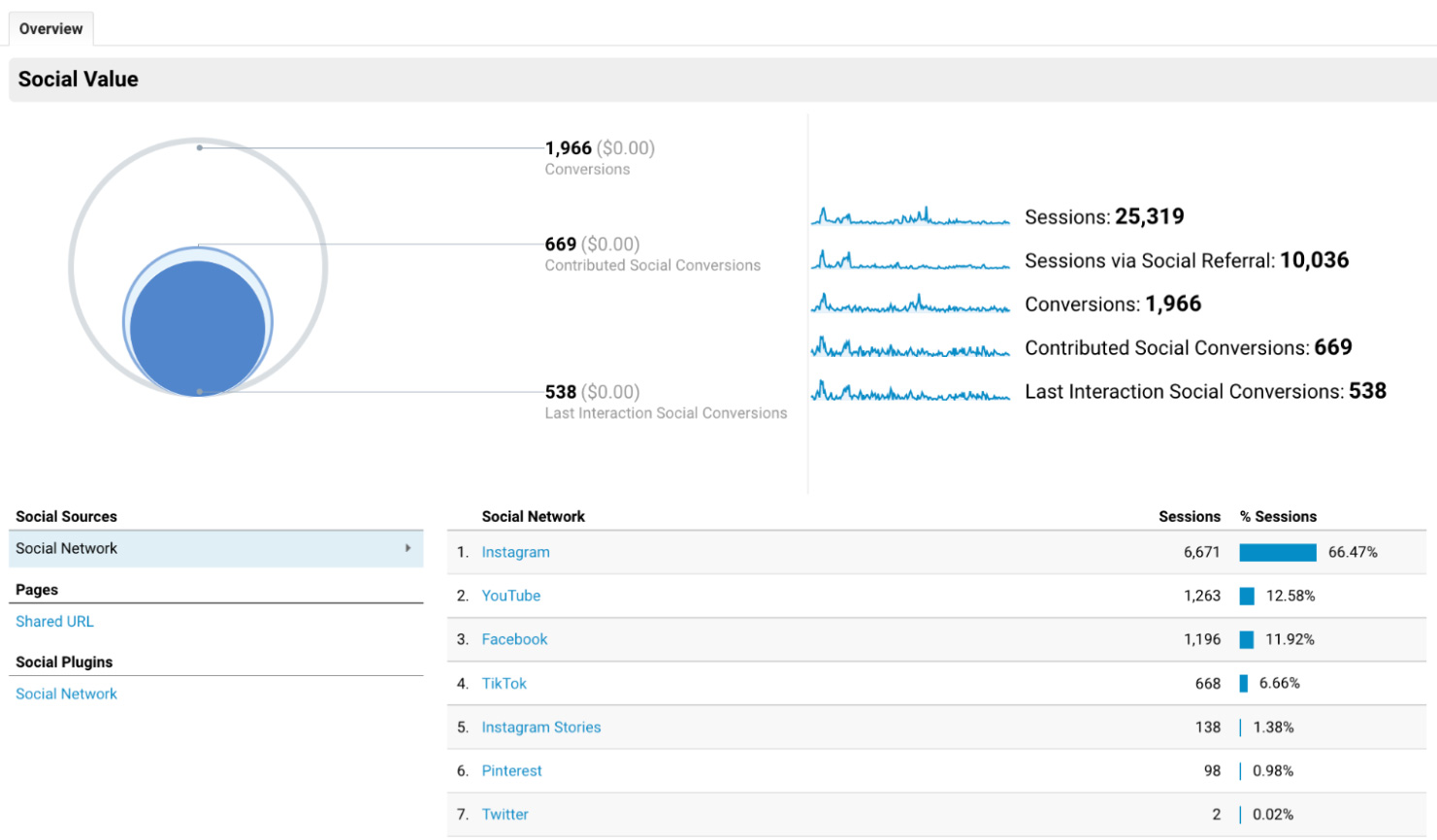Screen dimensions: 1437x840
Task: Open the Facebook network report
Action: (514, 639)
